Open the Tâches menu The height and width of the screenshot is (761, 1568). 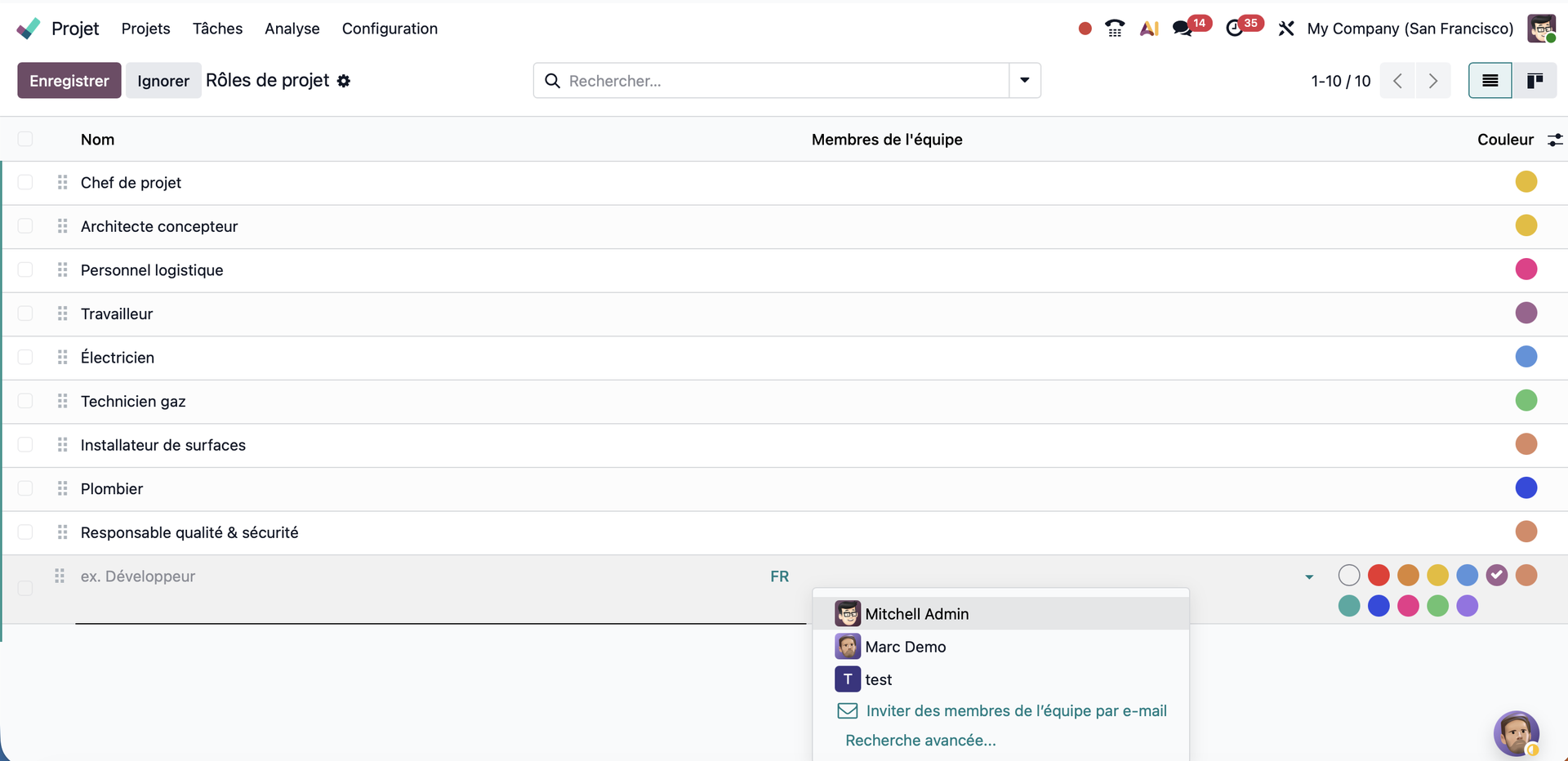(x=217, y=29)
